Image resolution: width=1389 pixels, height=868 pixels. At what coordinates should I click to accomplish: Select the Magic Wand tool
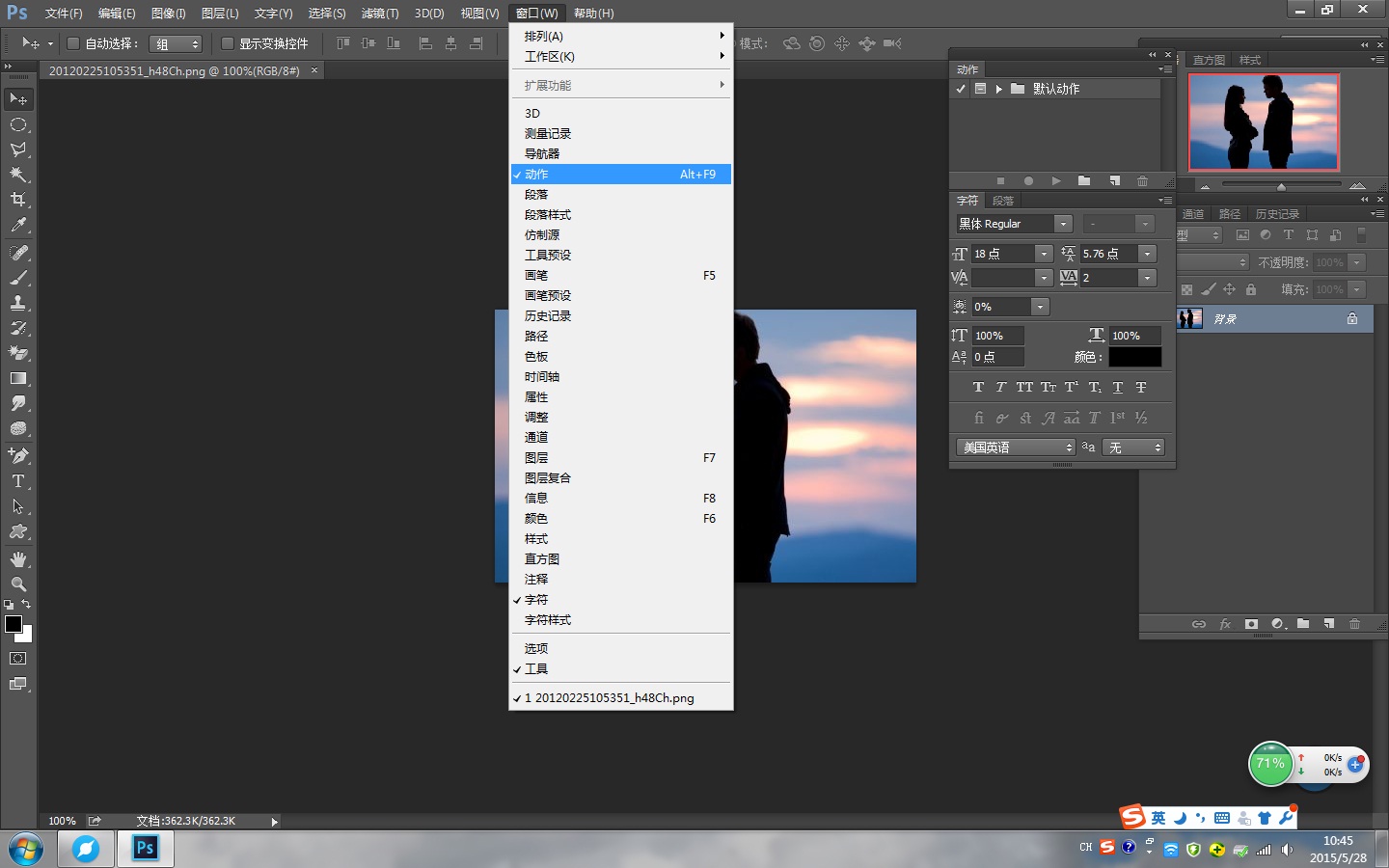17,175
